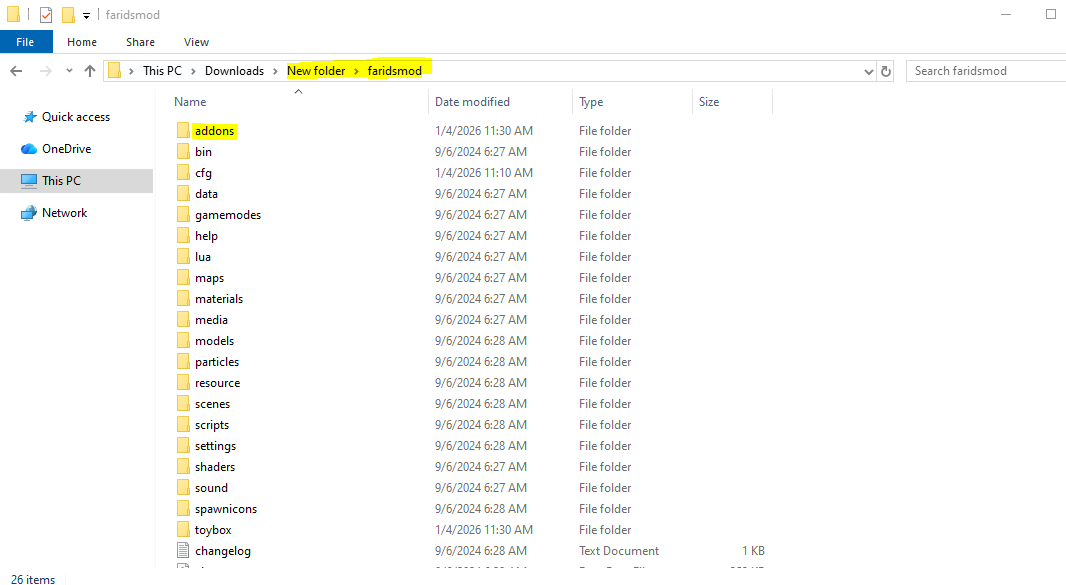Customize the Quick Access Toolbar via its dropdown arrow
This screenshot has width=1066, height=585.
85,14
